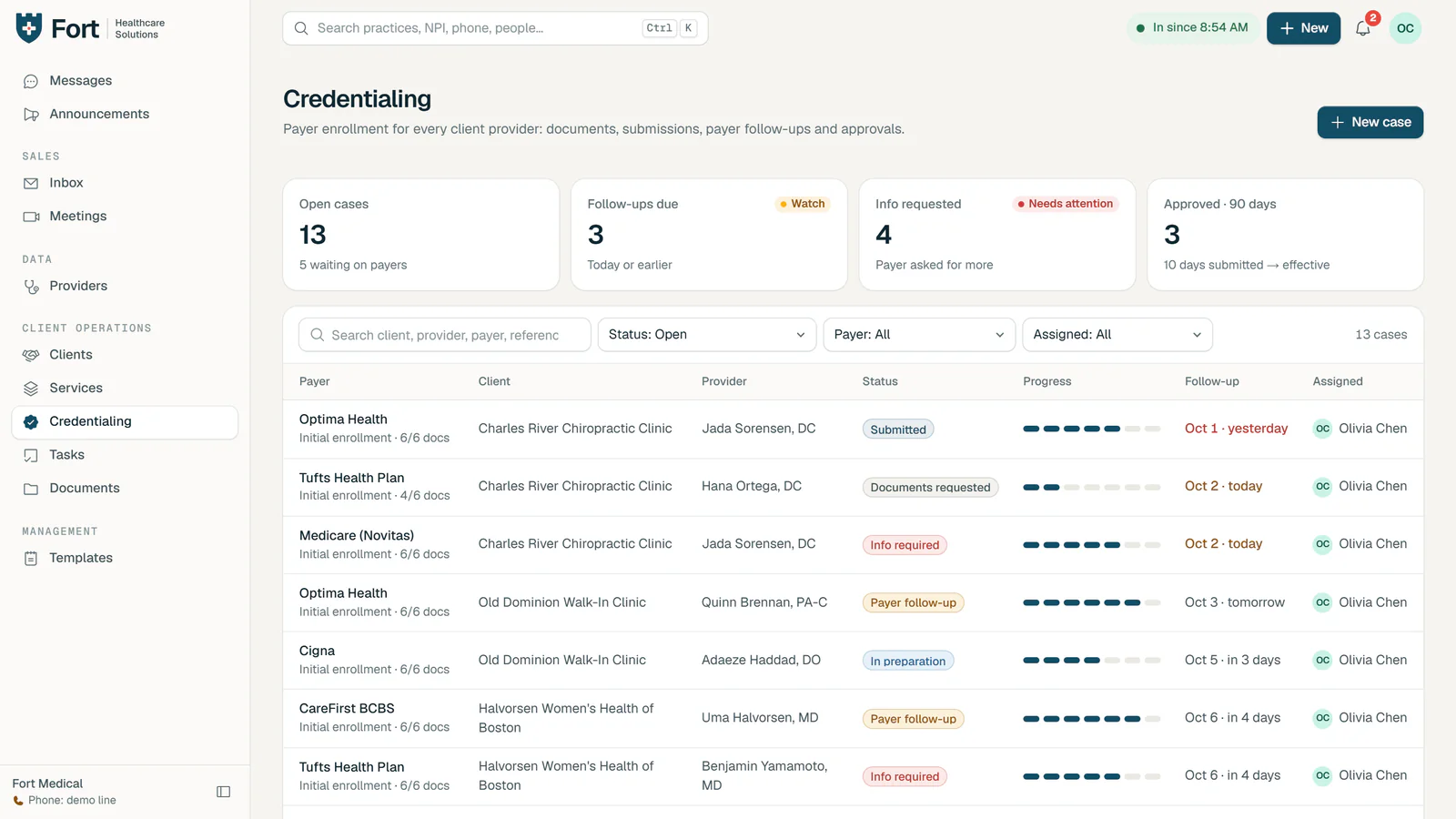Click the Watch tag on Follow-ups
This screenshot has width=1456, height=819.
(802, 204)
